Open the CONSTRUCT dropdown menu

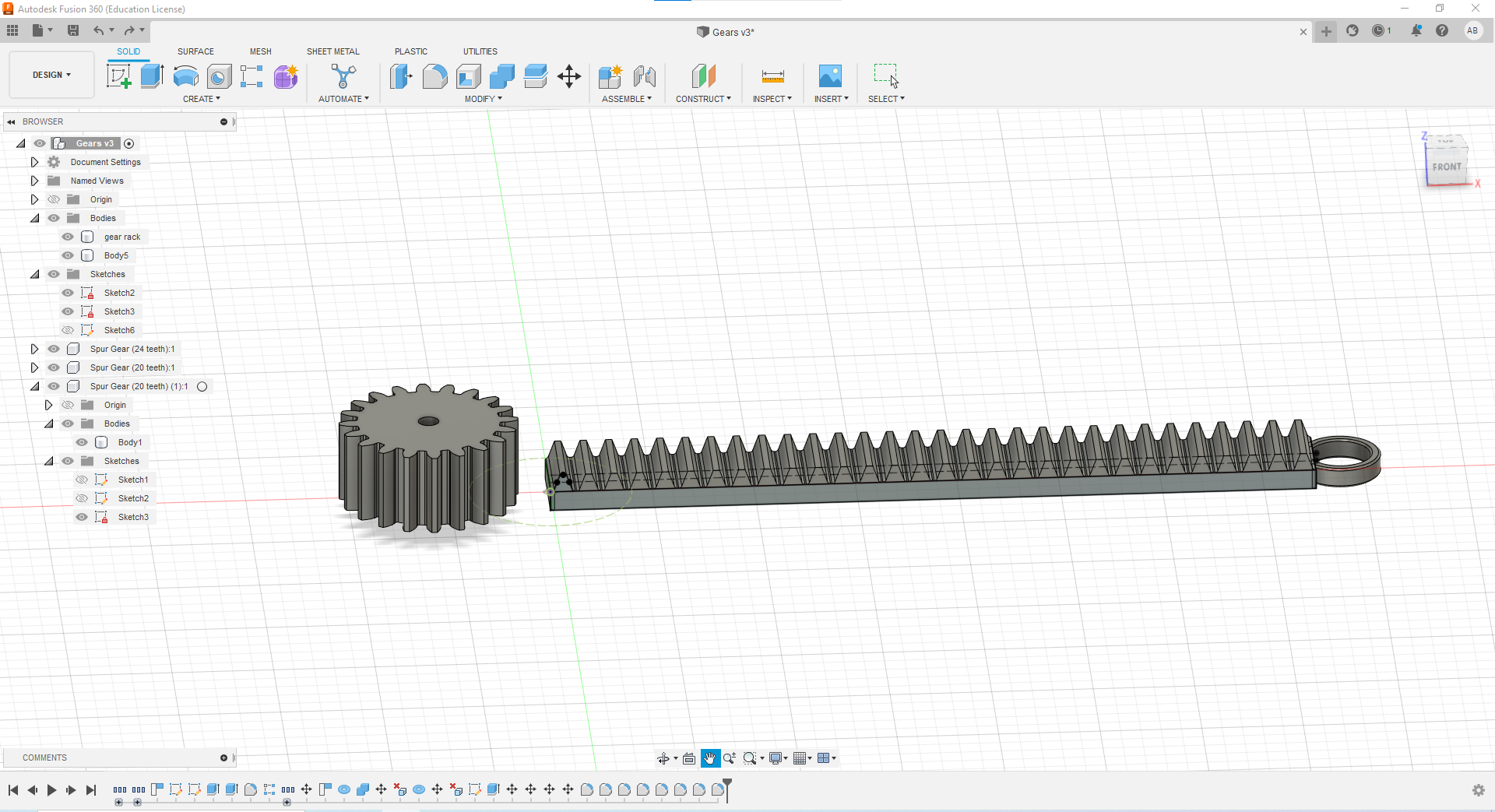pos(703,99)
